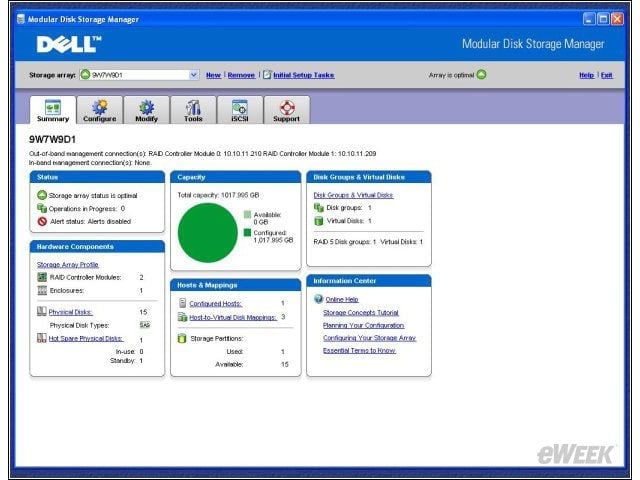
Task: Click the 9W7W9D1 array name heading
Action: (52, 139)
